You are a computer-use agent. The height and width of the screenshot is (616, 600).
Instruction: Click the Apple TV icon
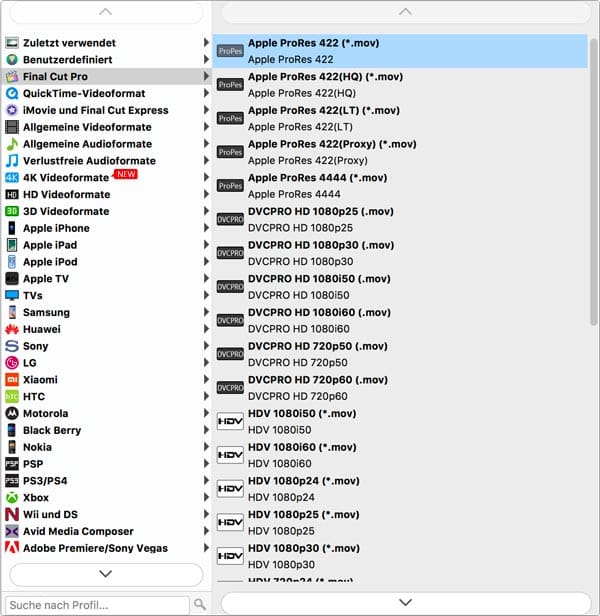tap(12, 279)
